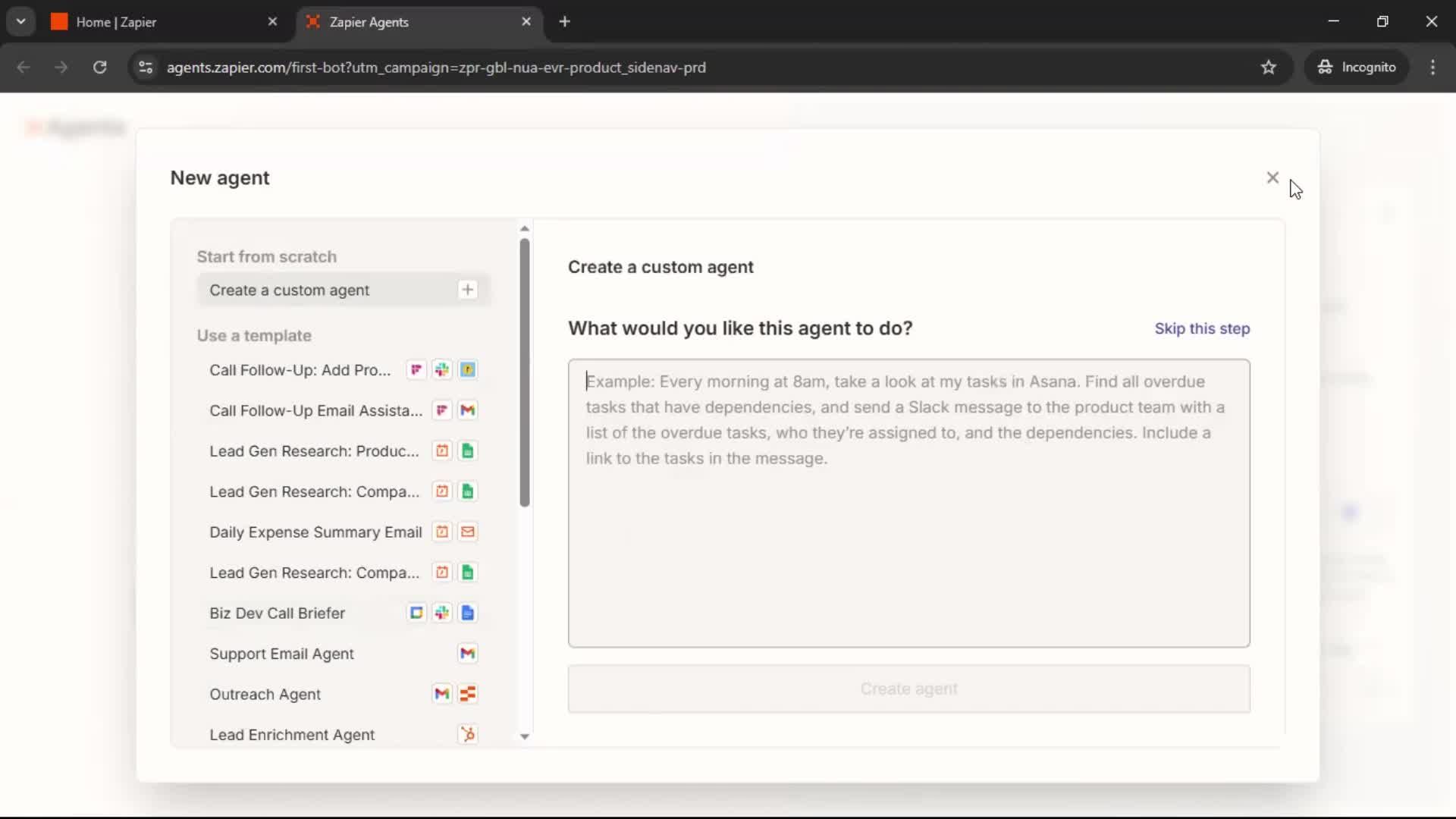Click the Fireflies icon on Call Follow-Up: Add Pro row
The height and width of the screenshot is (819, 1456).
point(416,369)
